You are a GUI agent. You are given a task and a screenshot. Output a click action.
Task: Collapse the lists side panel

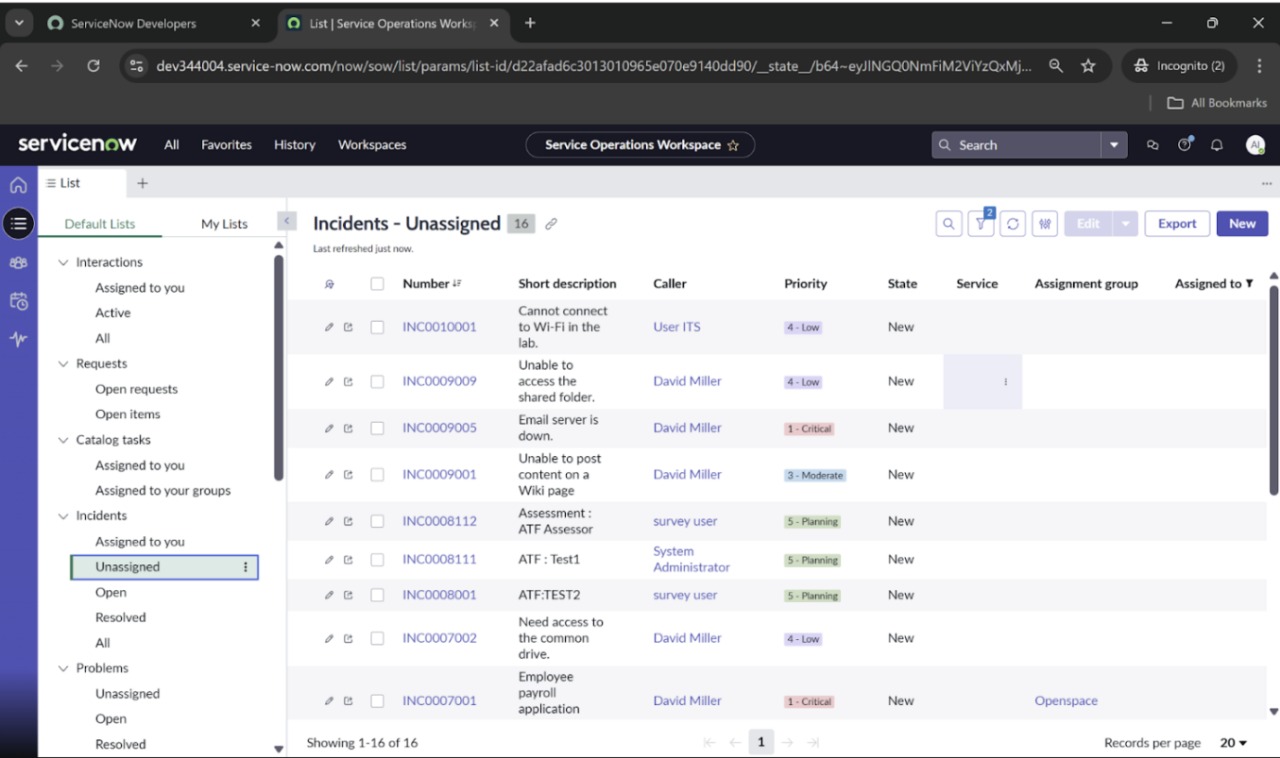[286, 221]
